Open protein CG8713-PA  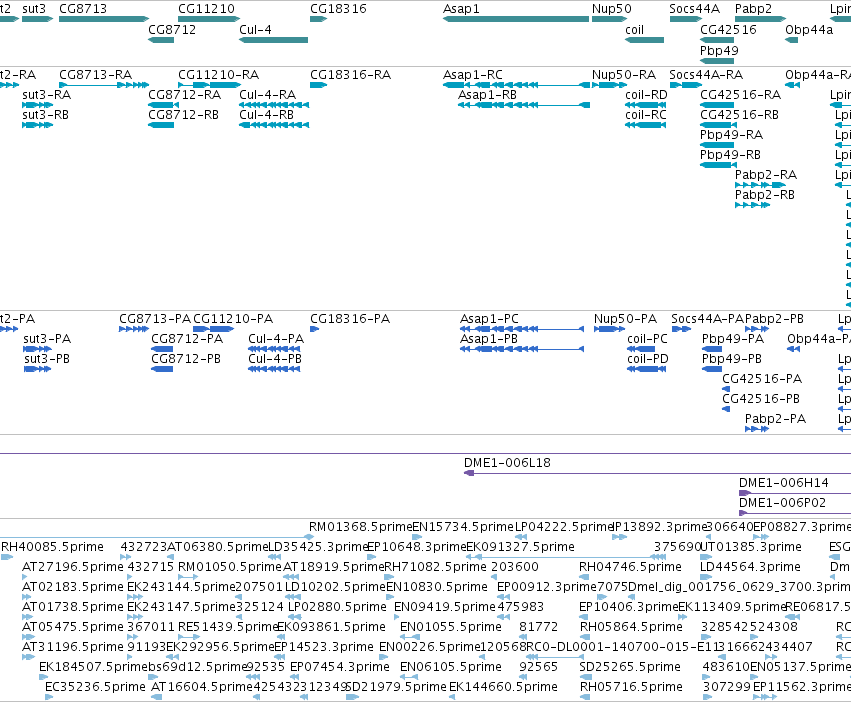pyautogui.click(x=155, y=319)
